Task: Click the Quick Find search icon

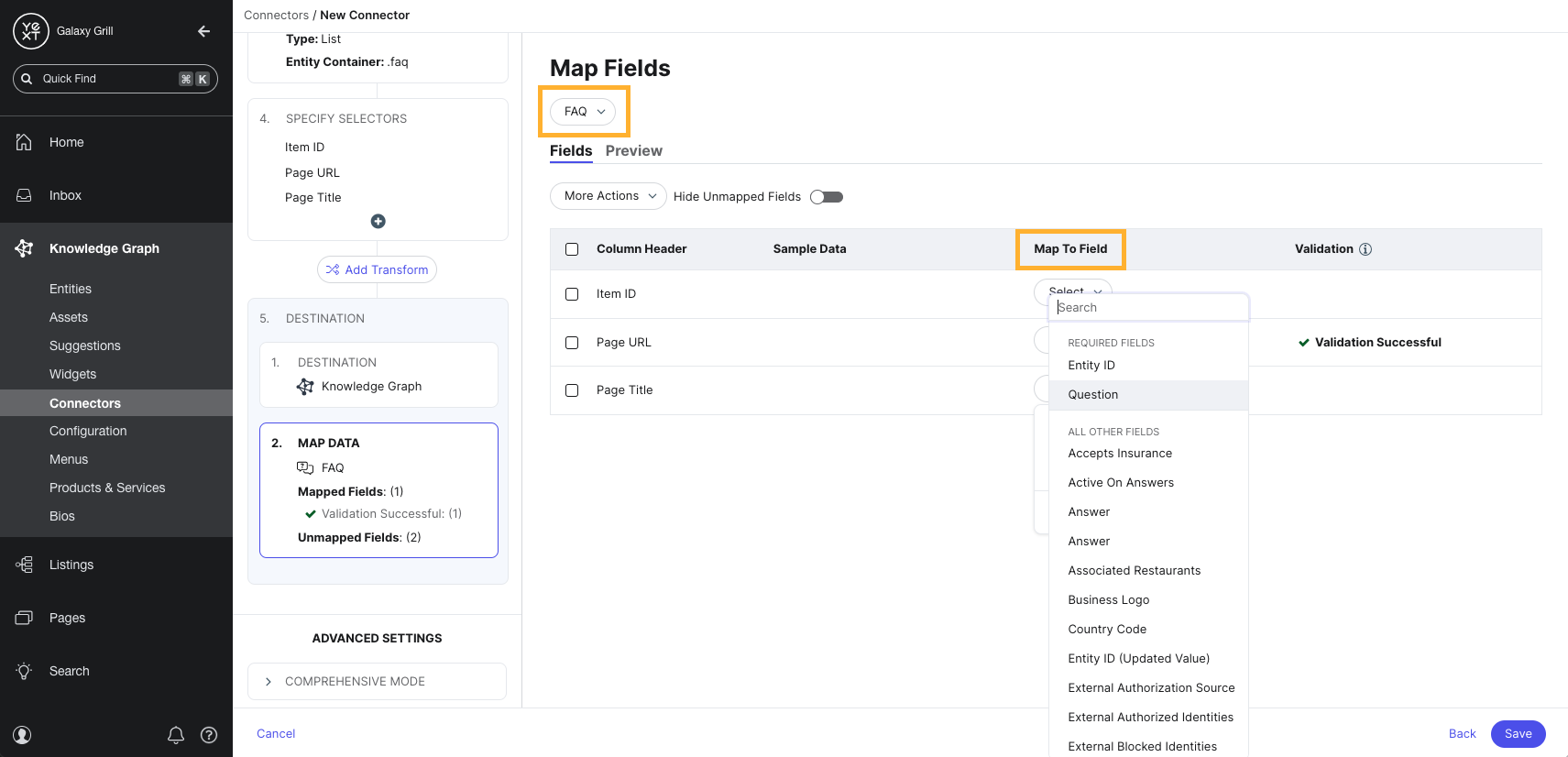Action: (27, 79)
